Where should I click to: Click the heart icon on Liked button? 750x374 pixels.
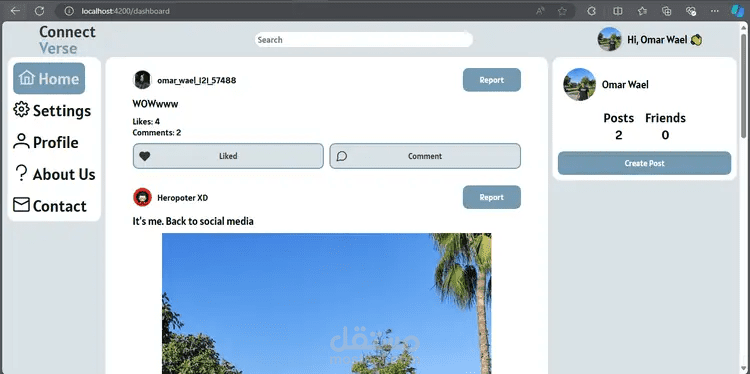pyautogui.click(x=144, y=156)
